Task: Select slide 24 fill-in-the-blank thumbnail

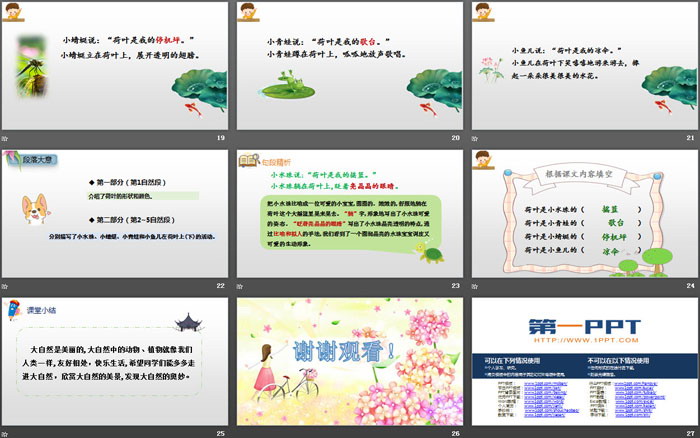Action: [585, 213]
